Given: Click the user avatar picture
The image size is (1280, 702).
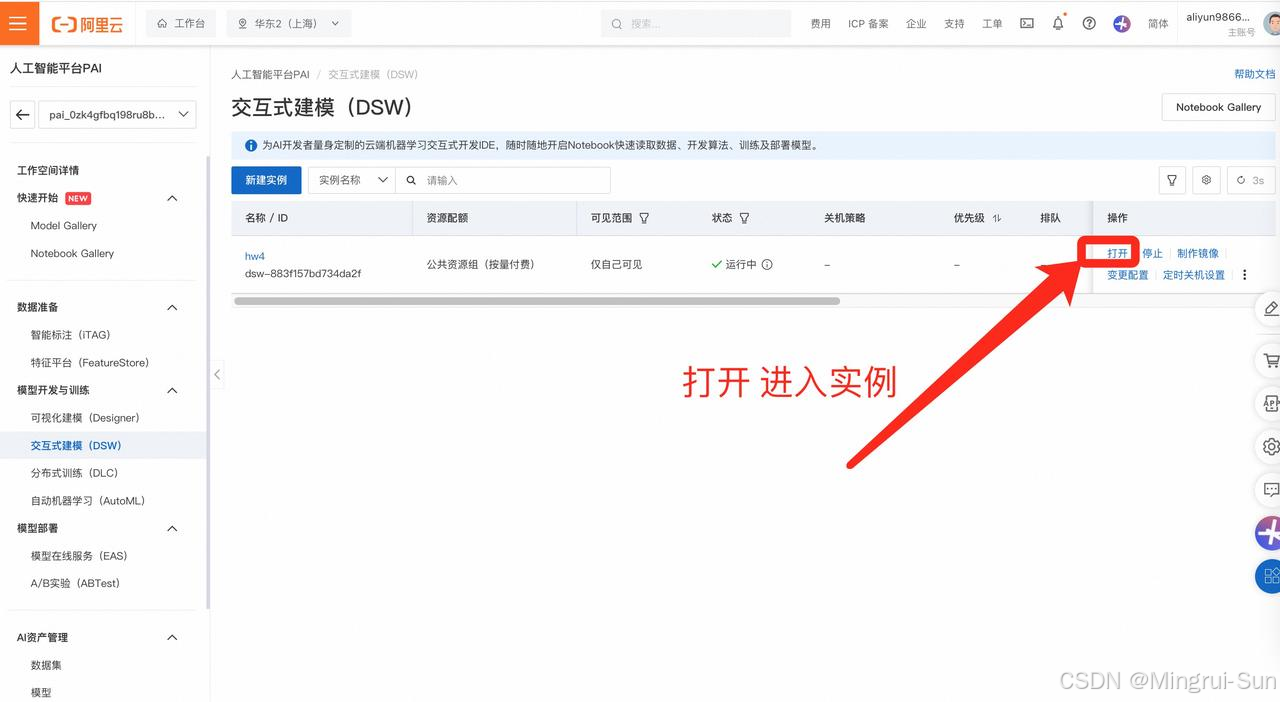Looking at the screenshot, I should [x=1272, y=23].
